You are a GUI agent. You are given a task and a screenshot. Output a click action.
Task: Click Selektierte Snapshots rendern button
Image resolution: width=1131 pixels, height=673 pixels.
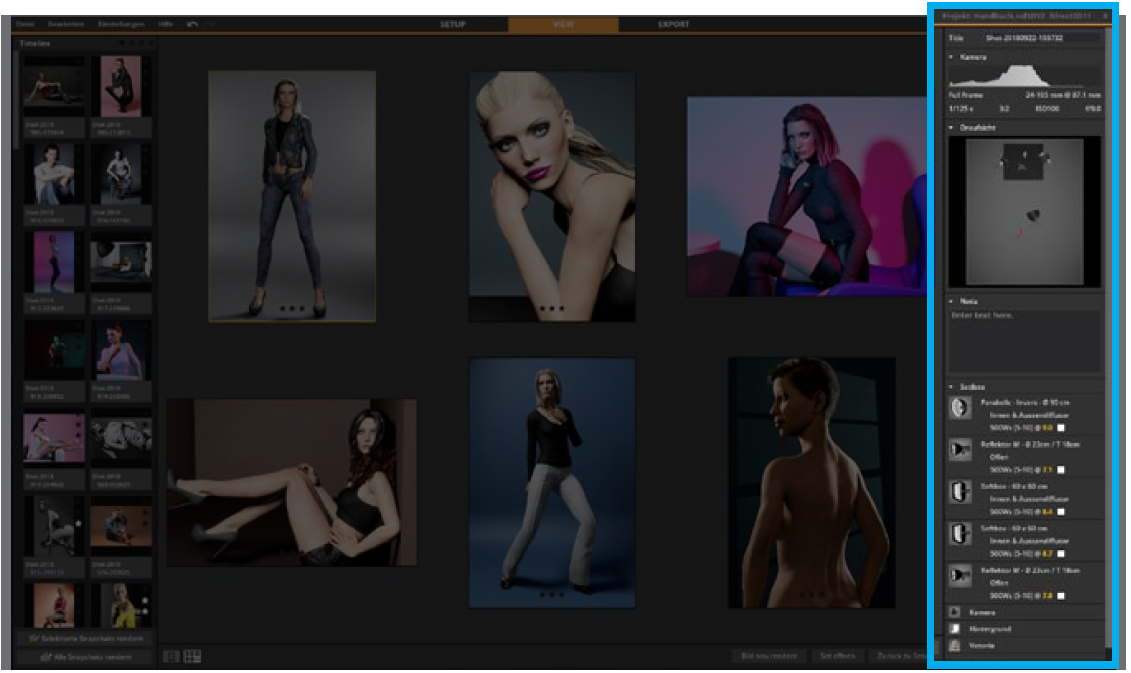[x=87, y=638]
